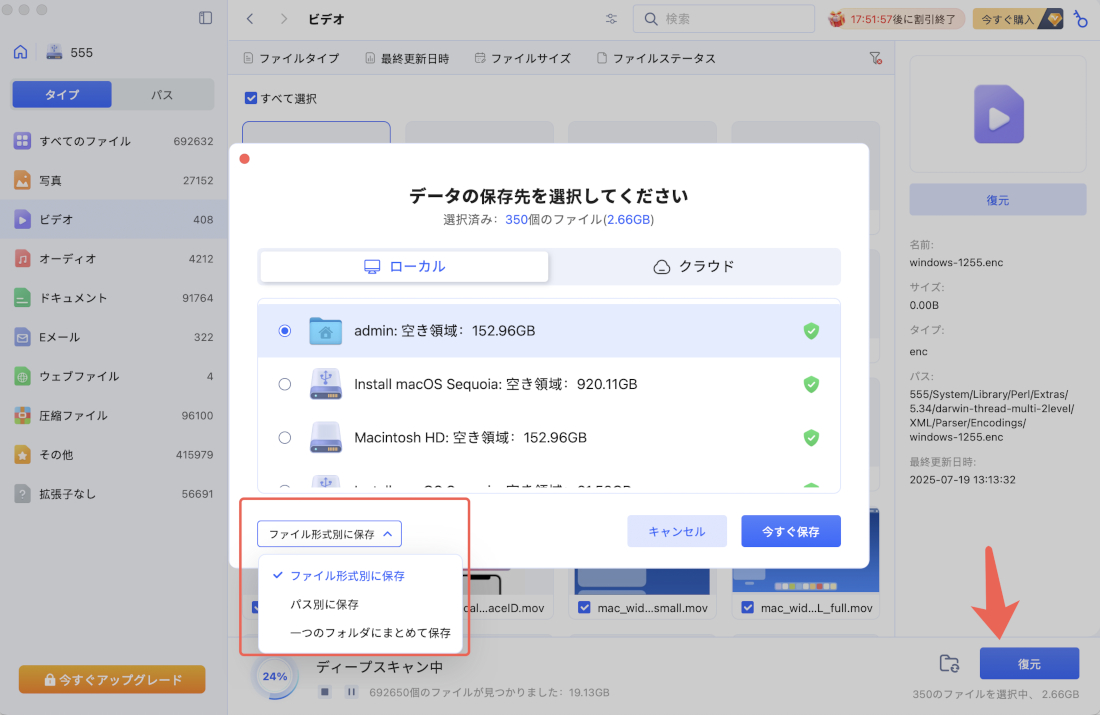Click the recovery folder icon beside 復元

(x=948, y=663)
